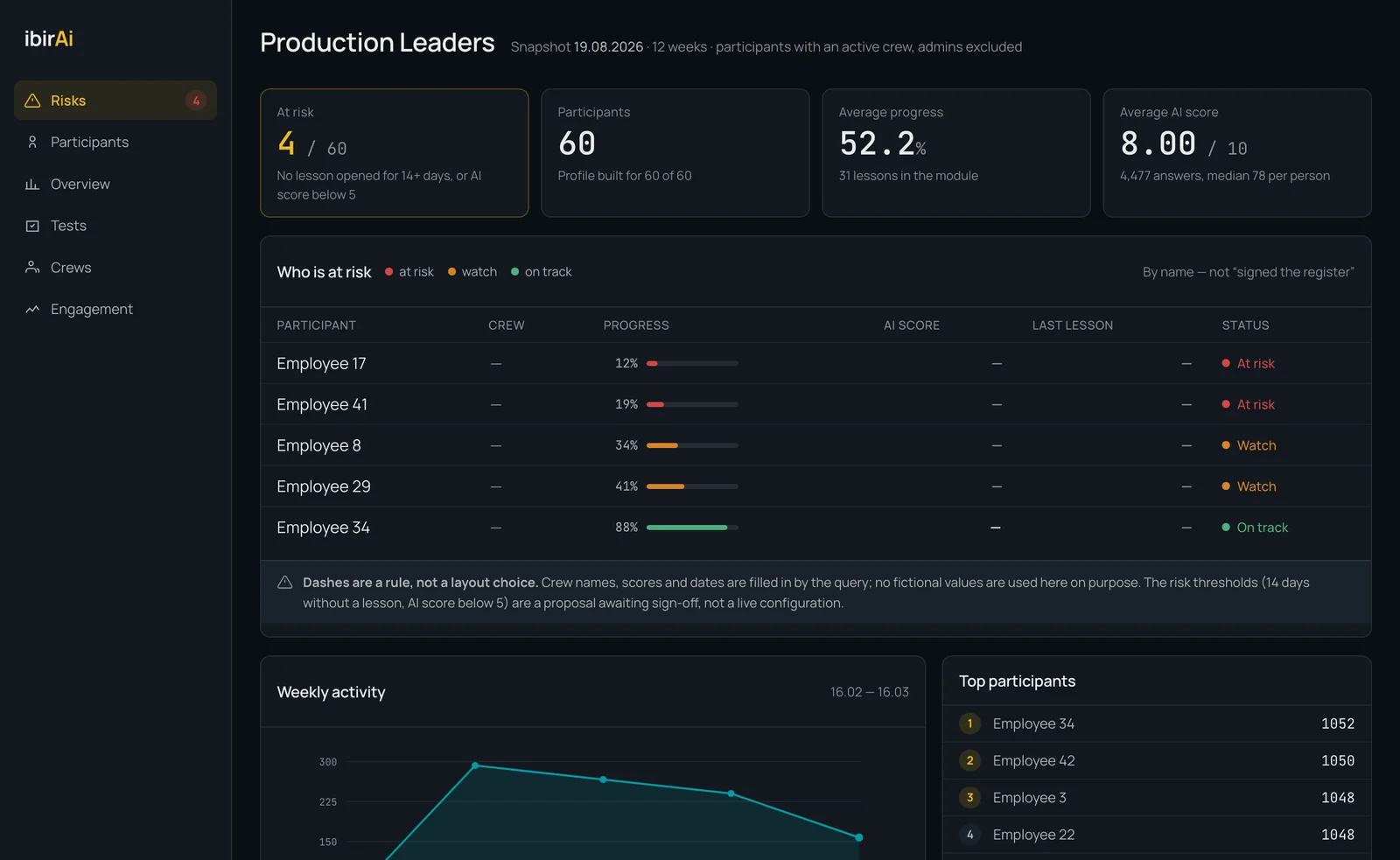Click the 88% progress value for Employee 34
This screenshot has height=860, width=1400.
pos(626,528)
